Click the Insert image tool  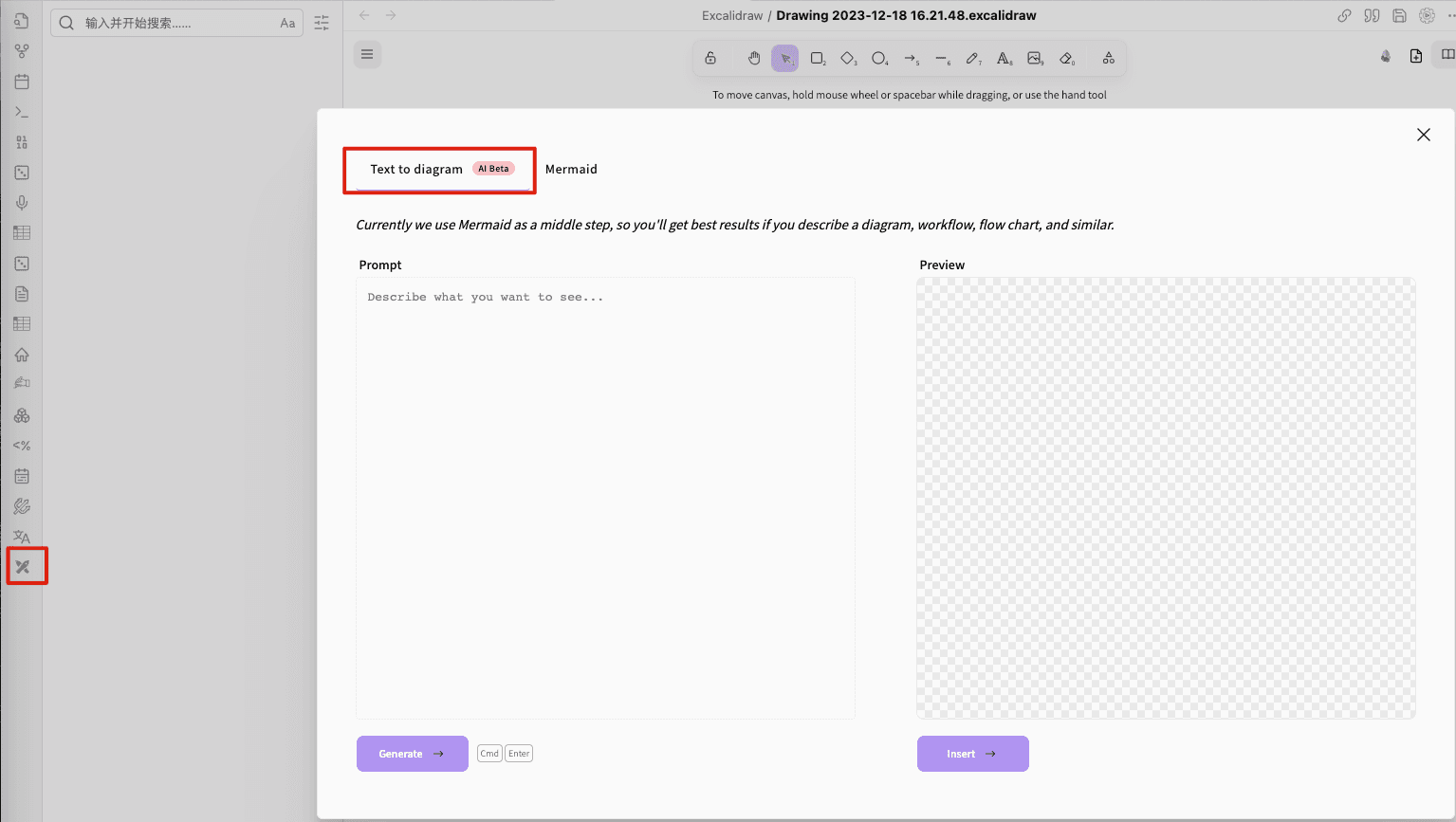1035,59
